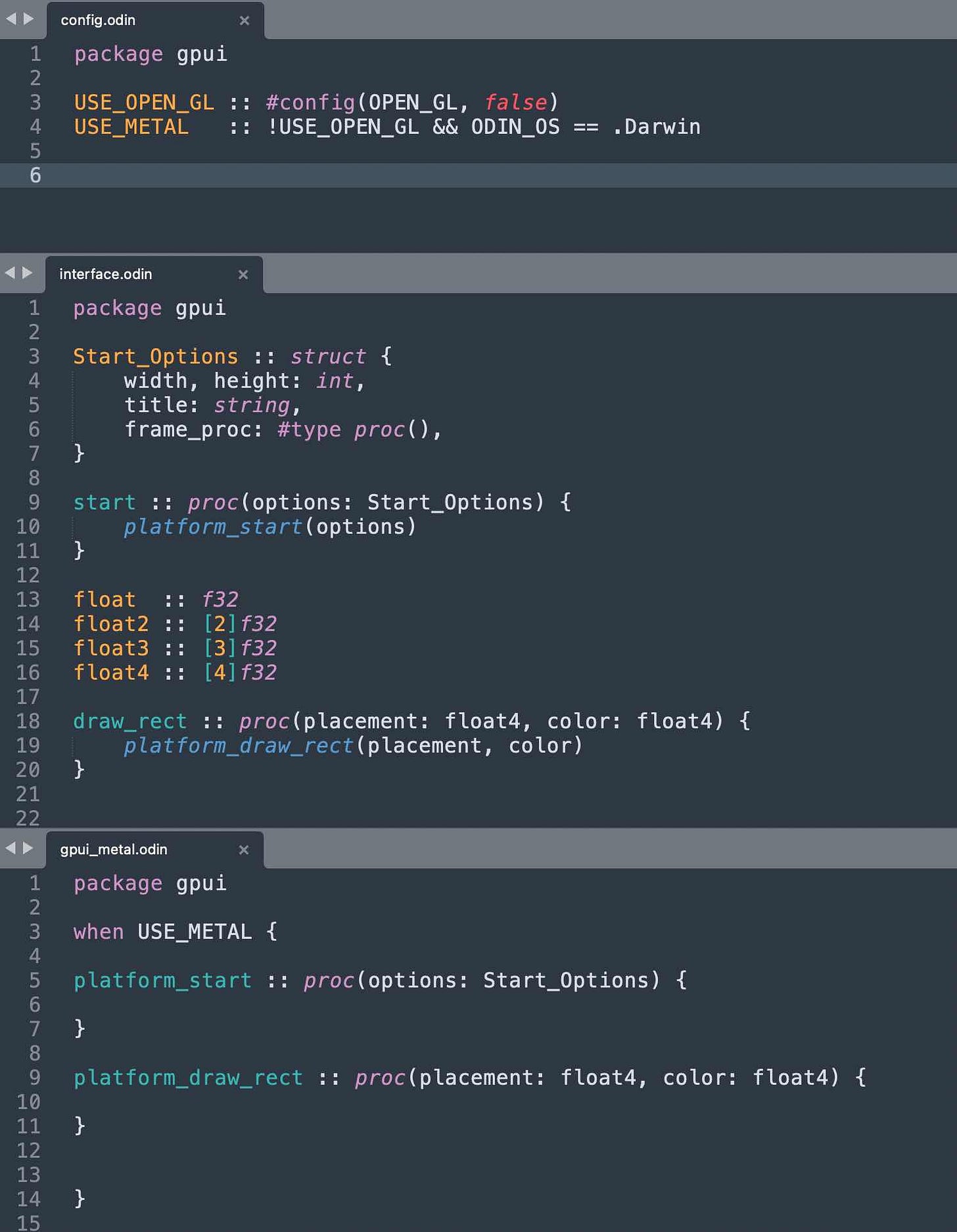Click platform_start call on line 10
Screen dimensions: 957x1232
[x=213, y=527]
